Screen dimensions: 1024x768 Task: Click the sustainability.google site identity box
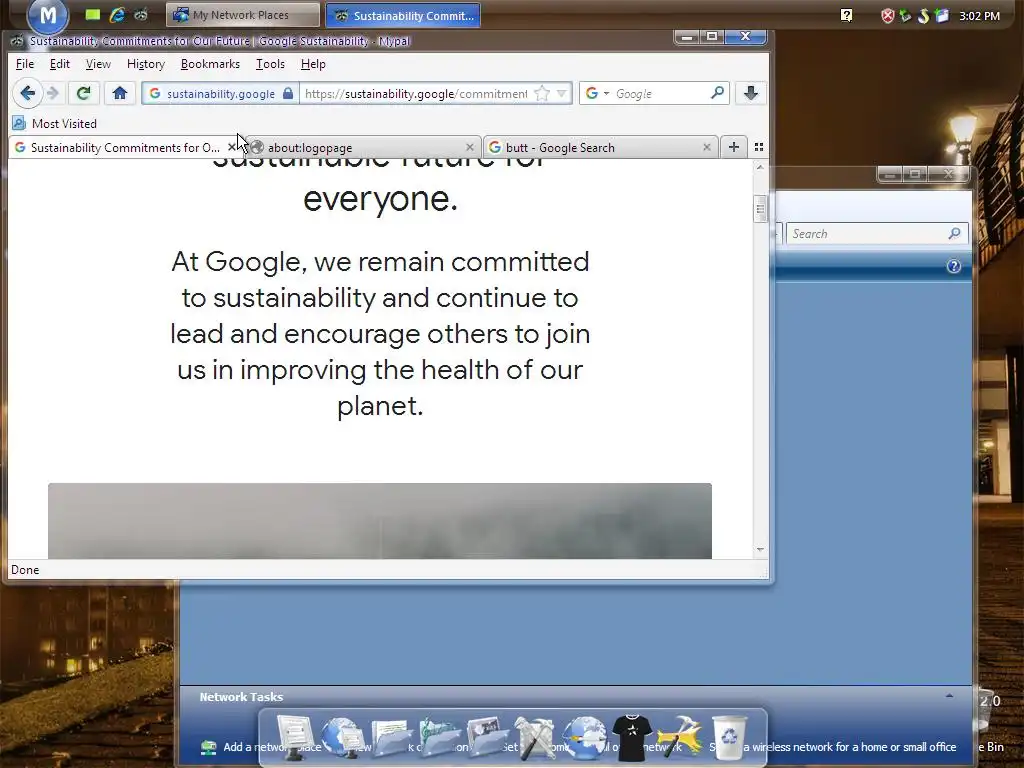tap(220, 93)
